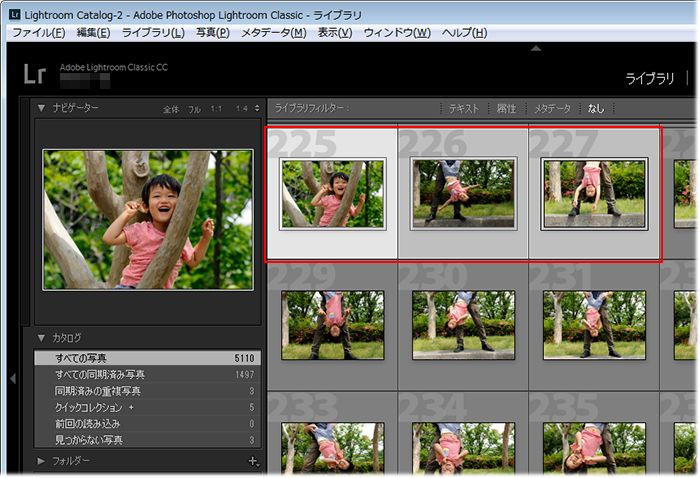Select 見つからない写真 in the catalog
This screenshot has width=700, height=478.
(147, 440)
